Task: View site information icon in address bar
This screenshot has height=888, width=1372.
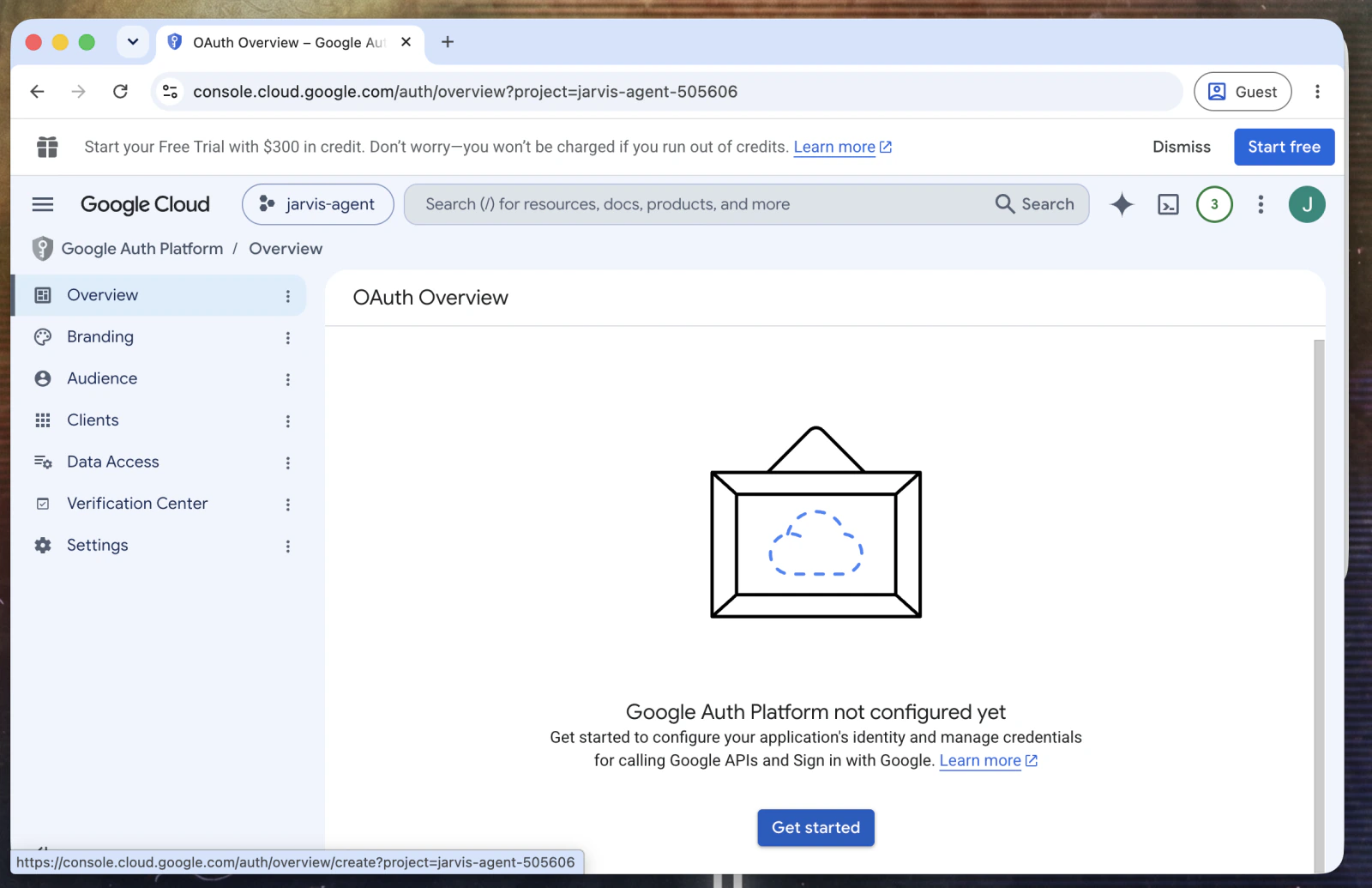Action: (x=171, y=92)
